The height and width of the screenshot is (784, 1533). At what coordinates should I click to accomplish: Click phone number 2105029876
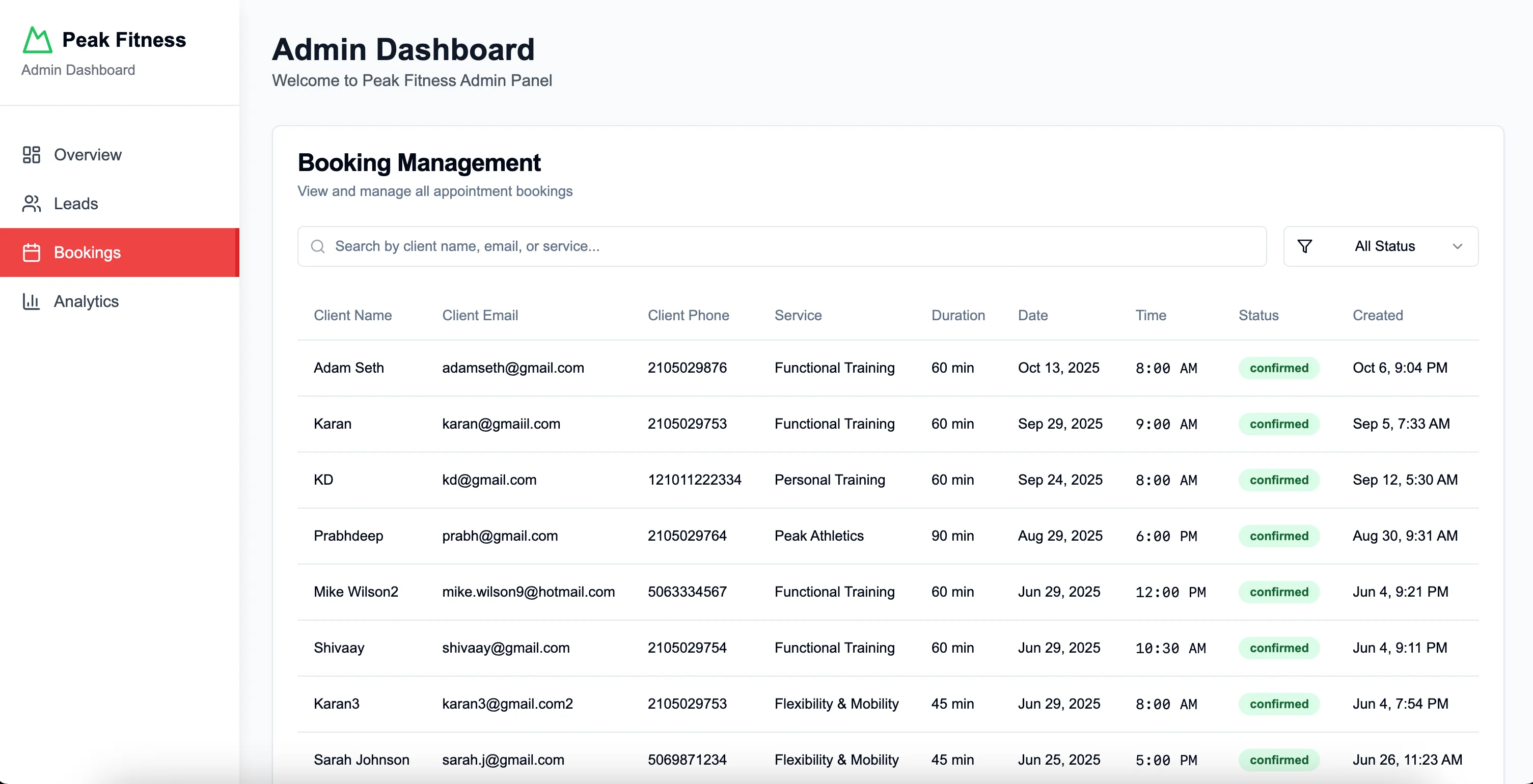(x=688, y=368)
